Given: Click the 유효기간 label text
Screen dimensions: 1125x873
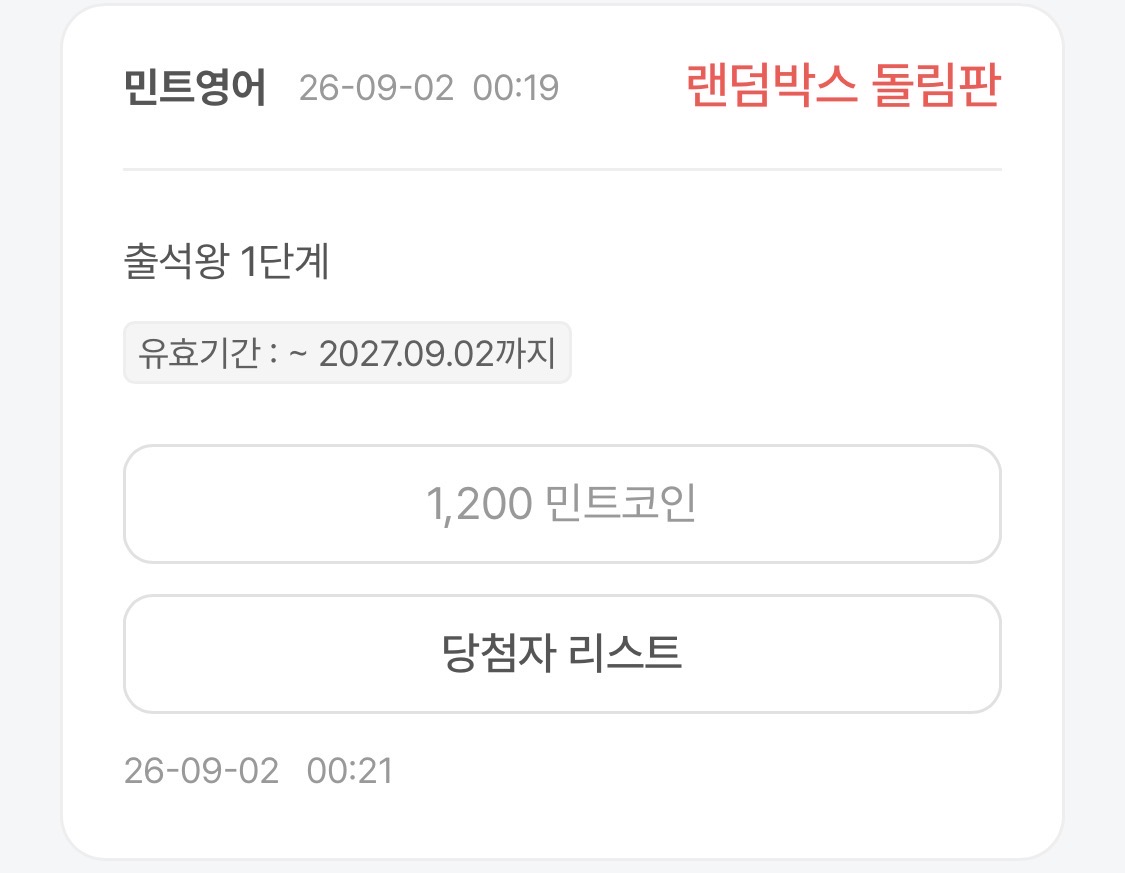Looking at the screenshot, I should 199,353.
